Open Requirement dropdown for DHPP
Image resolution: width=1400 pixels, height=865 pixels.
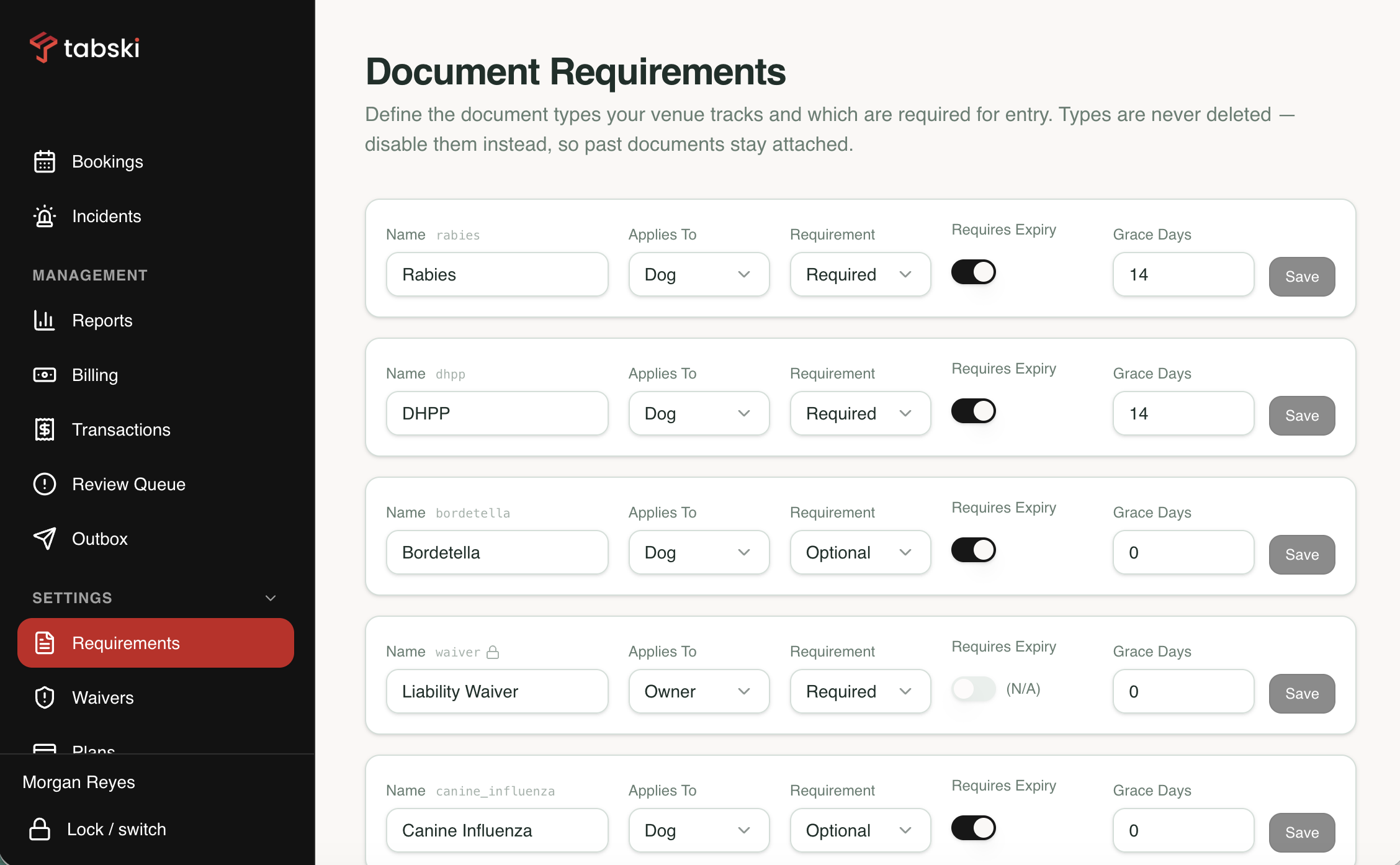860,413
